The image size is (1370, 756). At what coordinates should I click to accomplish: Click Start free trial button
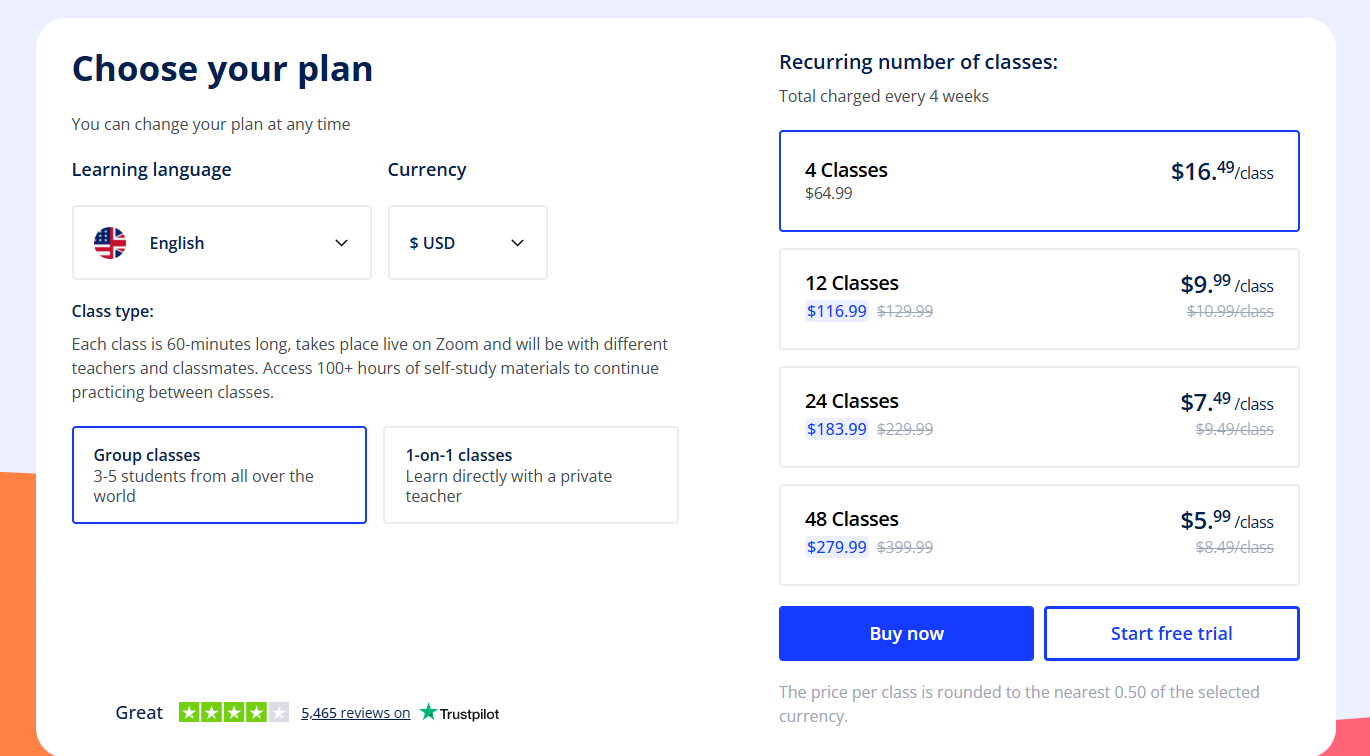(x=1171, y=634)
